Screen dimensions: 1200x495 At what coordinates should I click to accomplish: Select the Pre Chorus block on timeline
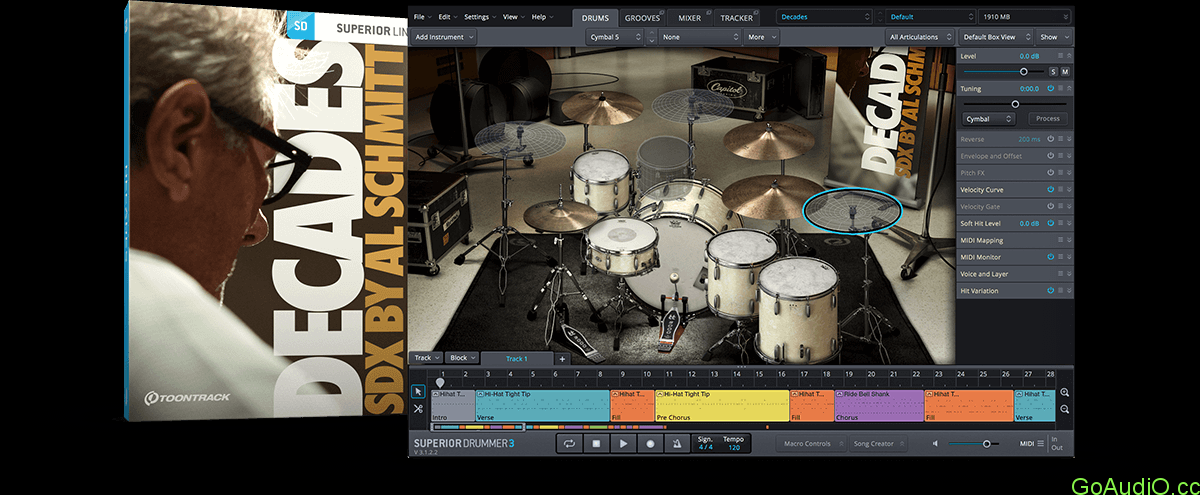[722, 405]
